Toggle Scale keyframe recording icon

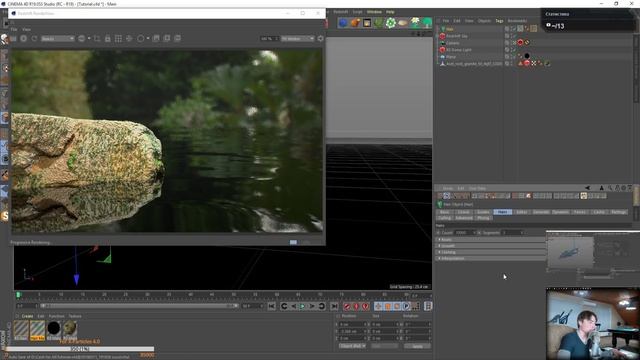coord(388,306)
